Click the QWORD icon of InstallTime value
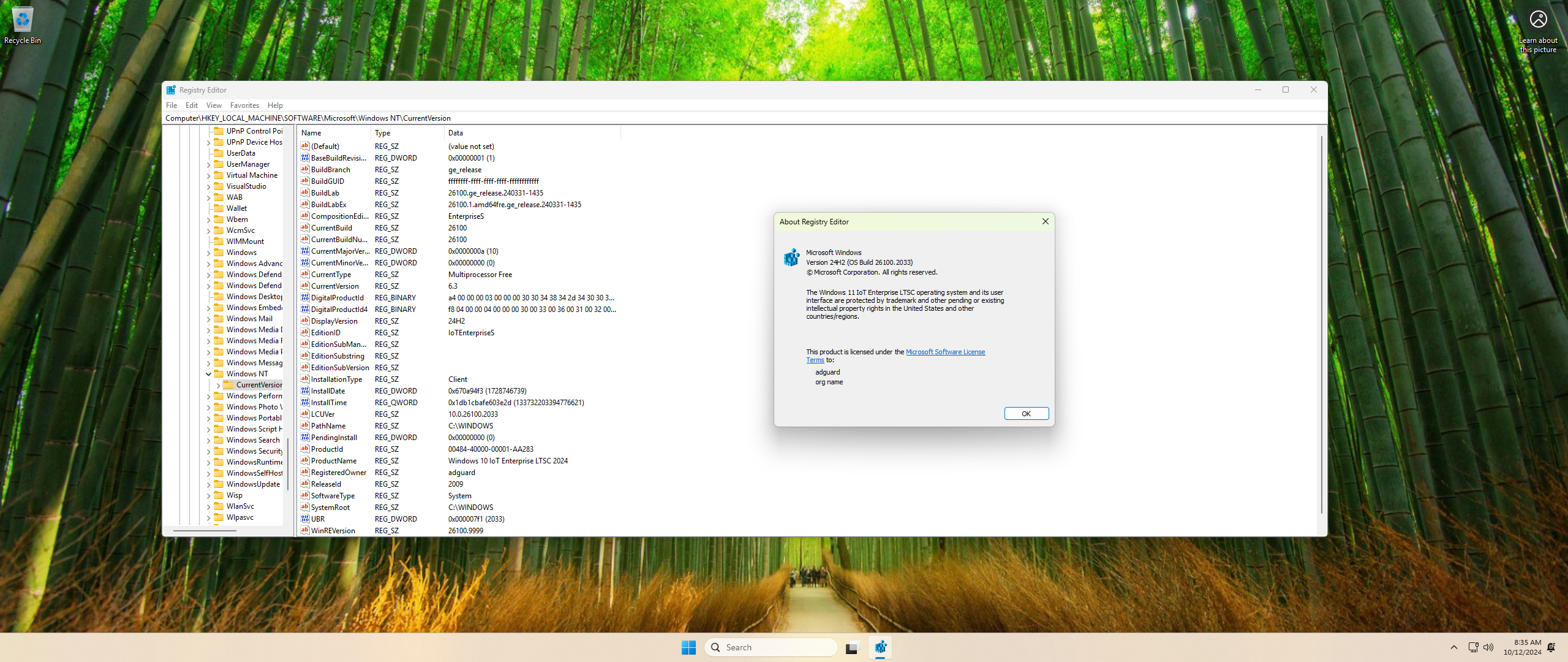Image resolution: width=1568 pixels, height=662 pixels. click(305, 402)
